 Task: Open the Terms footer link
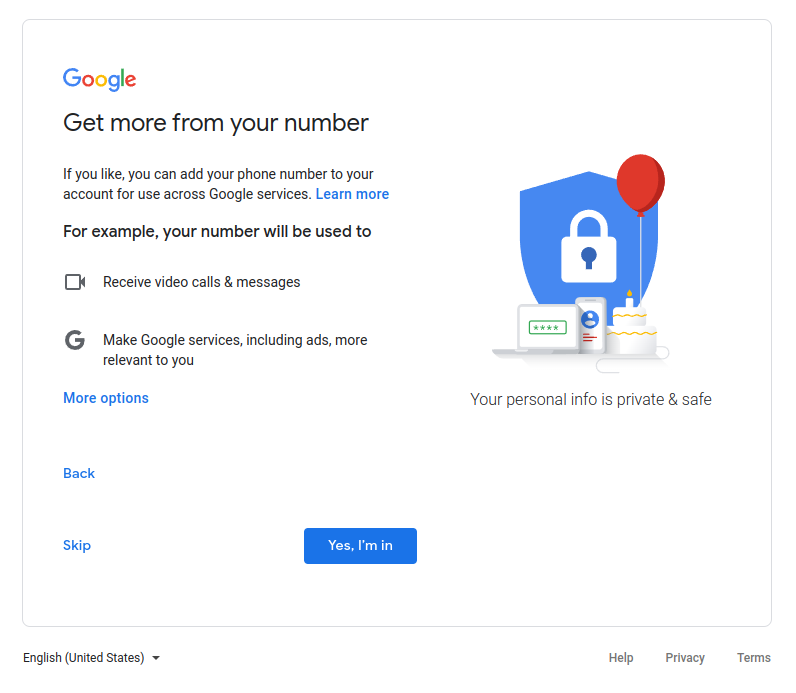click(x=754, y=658)
